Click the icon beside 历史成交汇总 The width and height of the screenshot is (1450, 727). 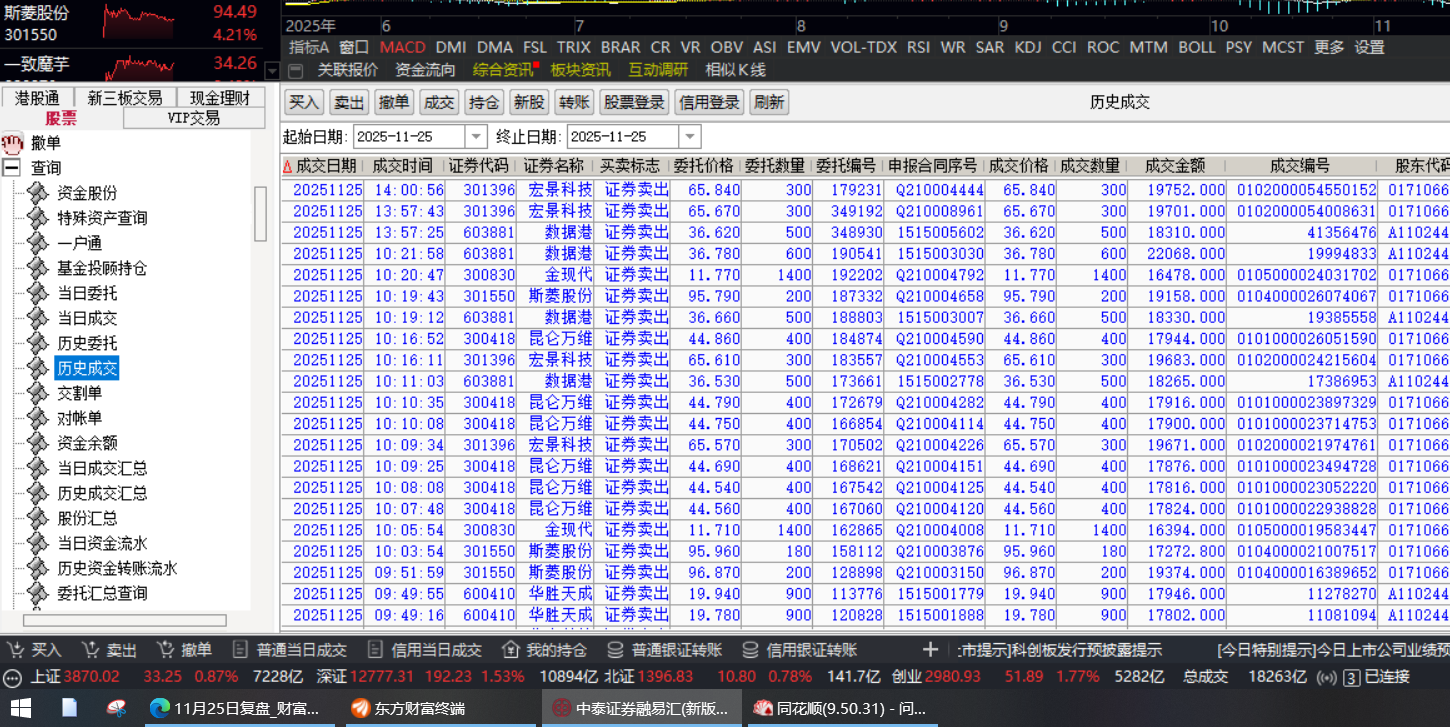point(38,493)
